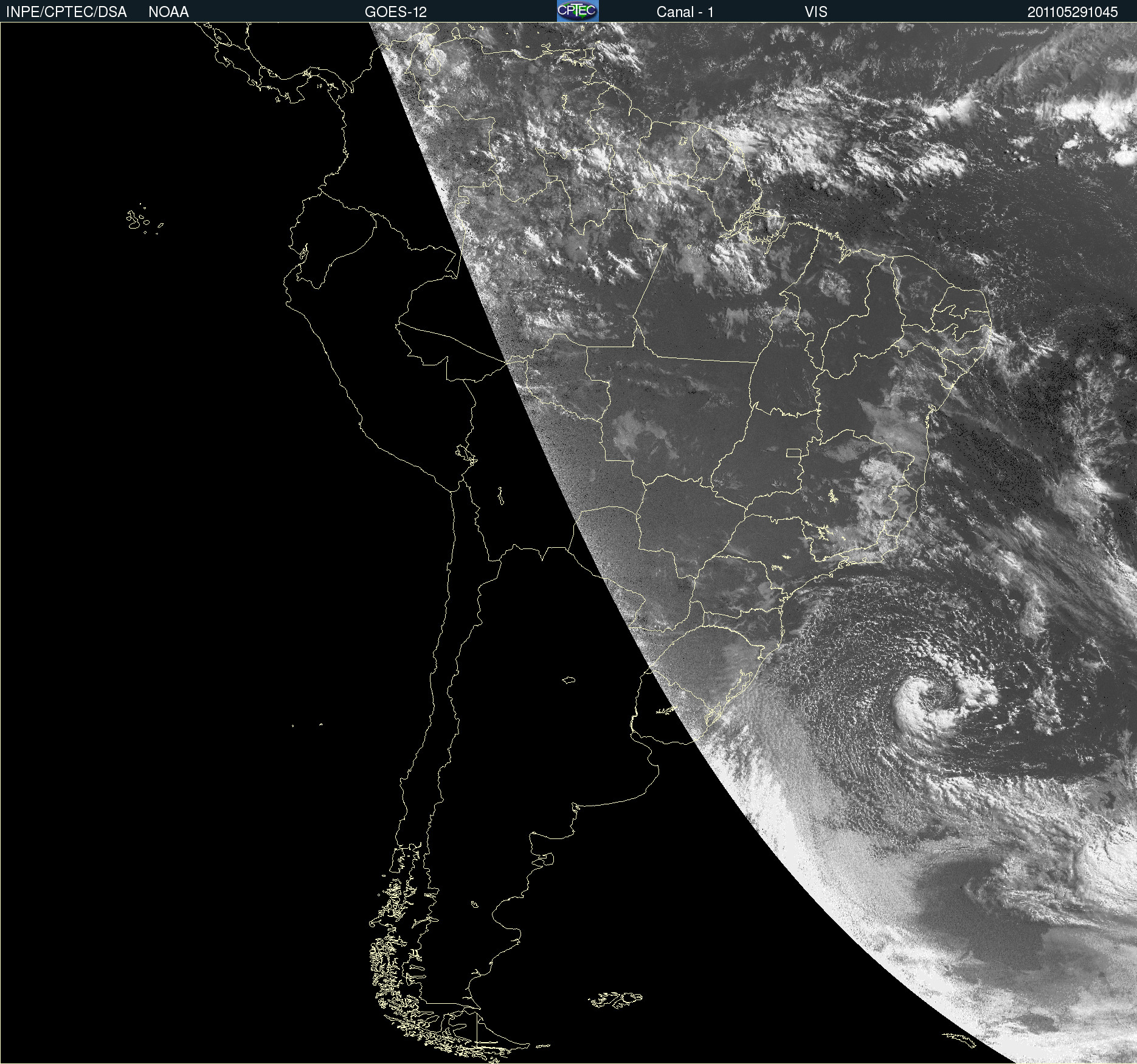
Task: Click the GOES-12 satellite label
Action: [396, 12]
